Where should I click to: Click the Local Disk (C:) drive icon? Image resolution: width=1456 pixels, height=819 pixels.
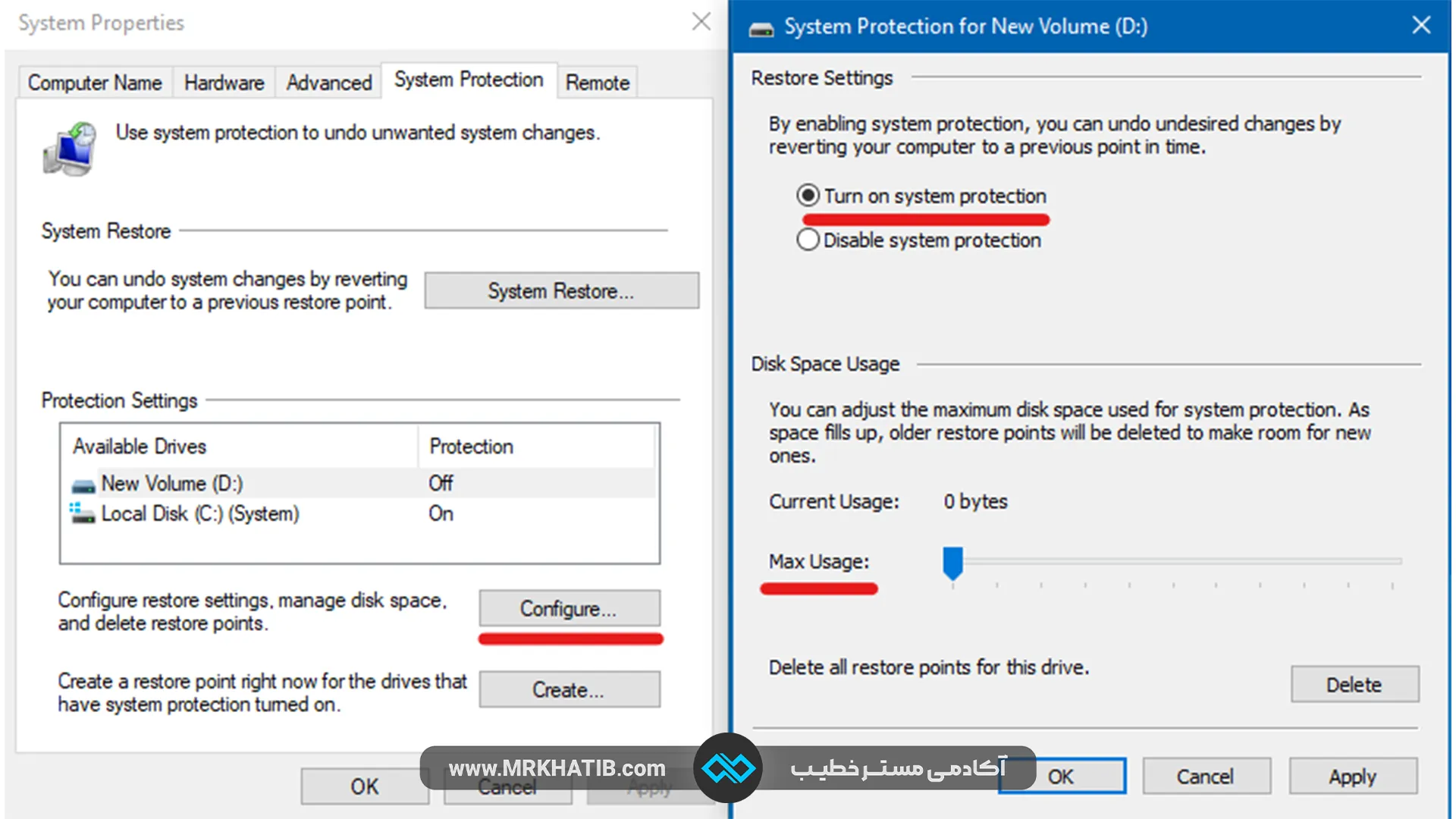82,514
